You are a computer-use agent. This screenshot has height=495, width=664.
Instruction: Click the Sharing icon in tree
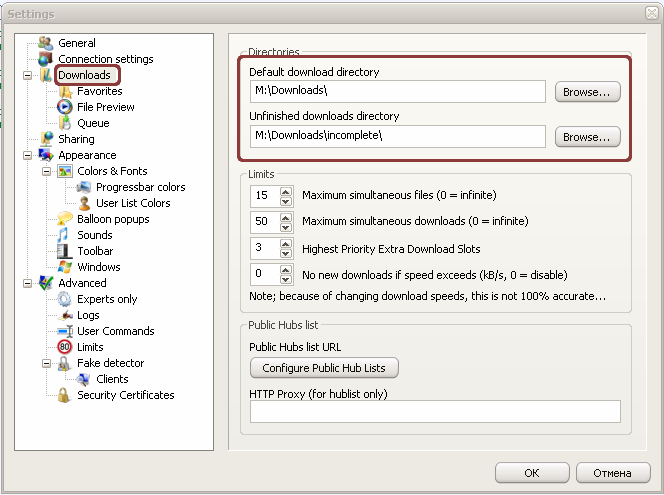click(x=45, y=139)
